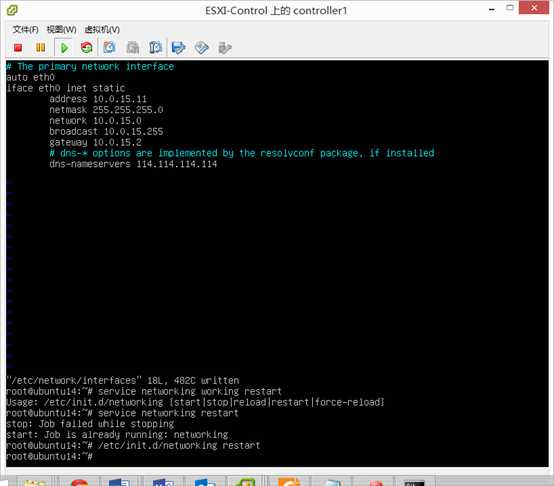
Task: Click the CD/DVD drive connection icon
Action: [202, 48]
